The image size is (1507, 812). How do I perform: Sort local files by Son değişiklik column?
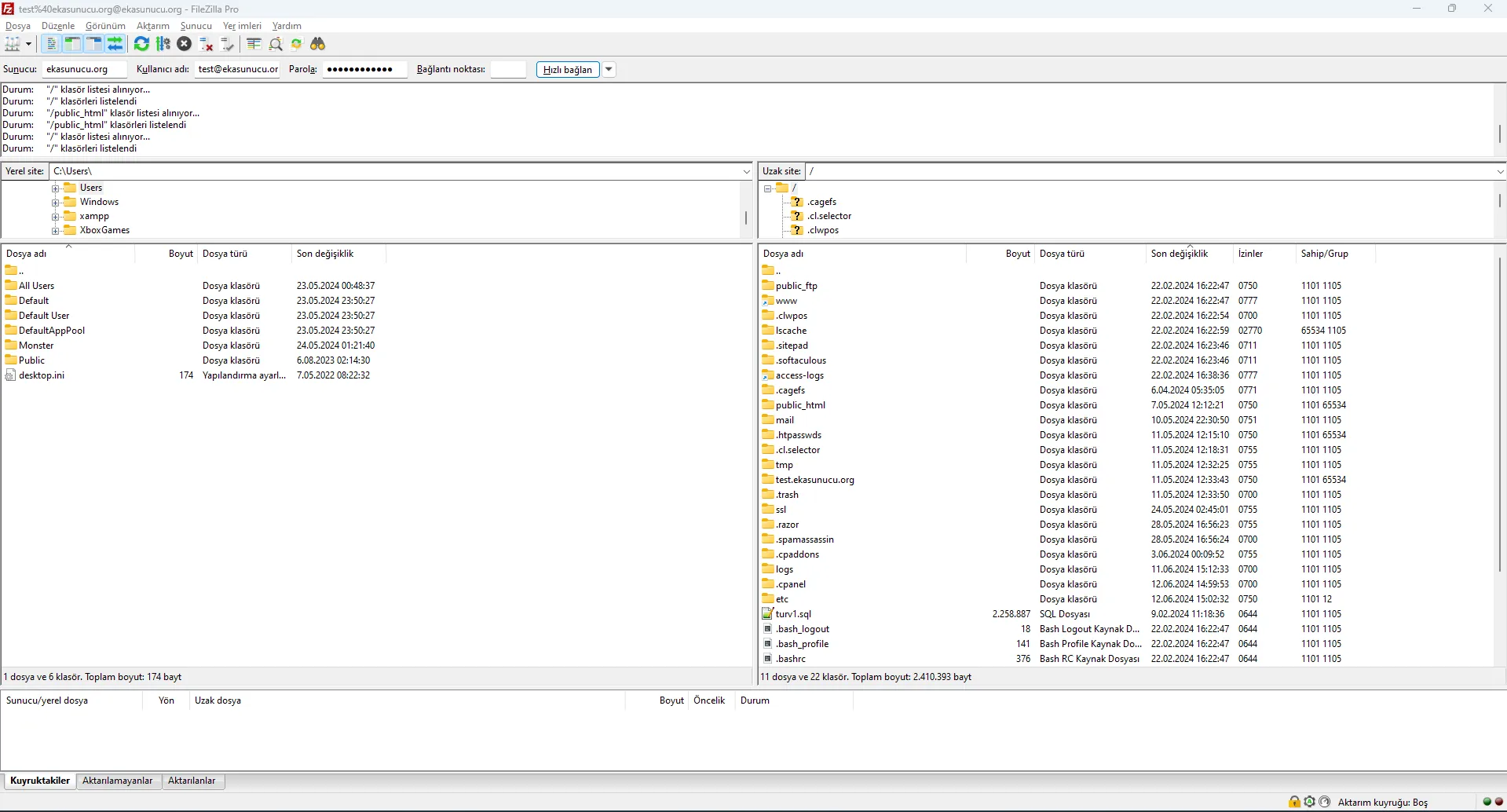point(338,254)
